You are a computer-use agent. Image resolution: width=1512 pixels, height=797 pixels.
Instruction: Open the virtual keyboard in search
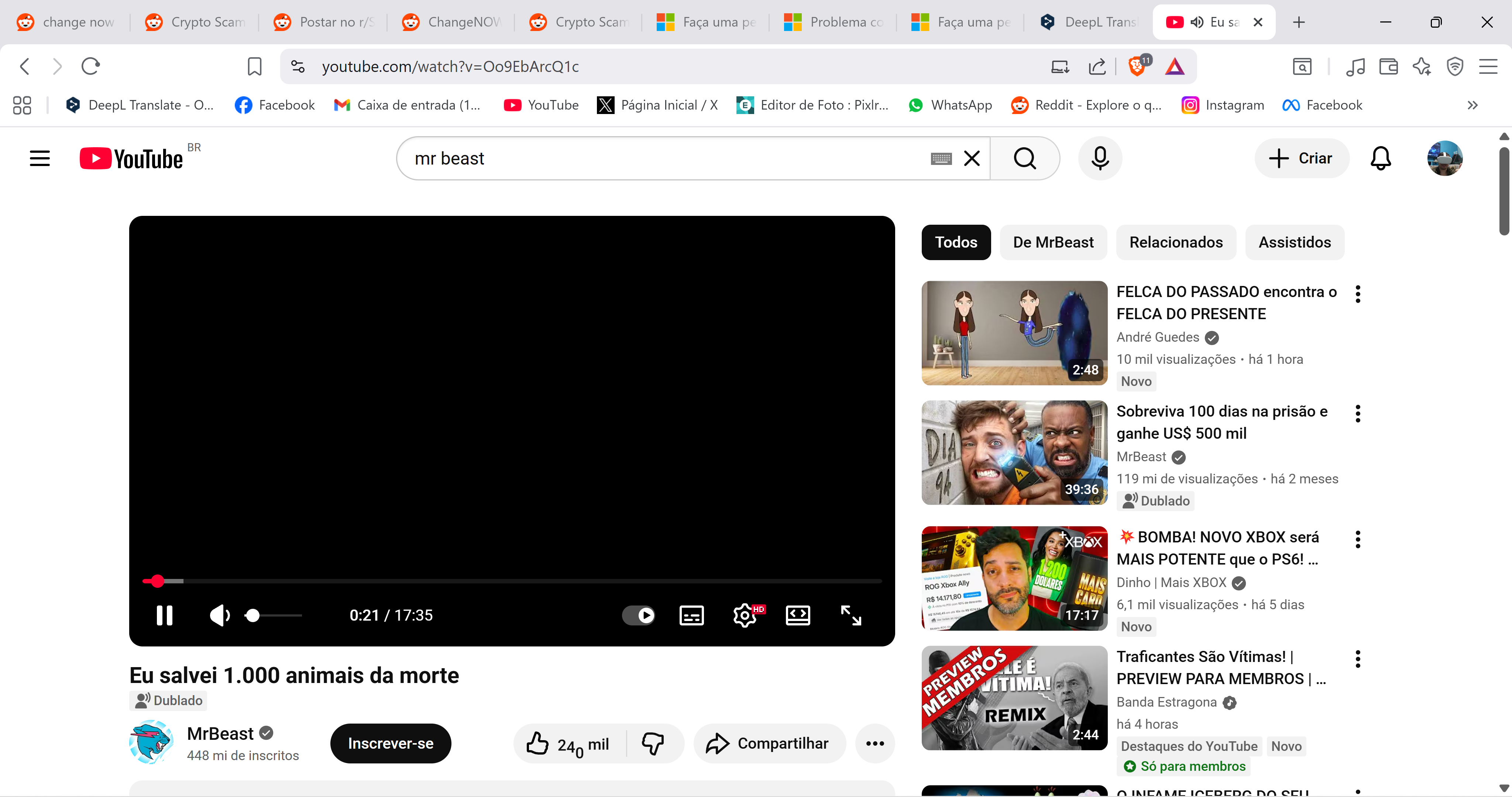[x=941, y=158]
